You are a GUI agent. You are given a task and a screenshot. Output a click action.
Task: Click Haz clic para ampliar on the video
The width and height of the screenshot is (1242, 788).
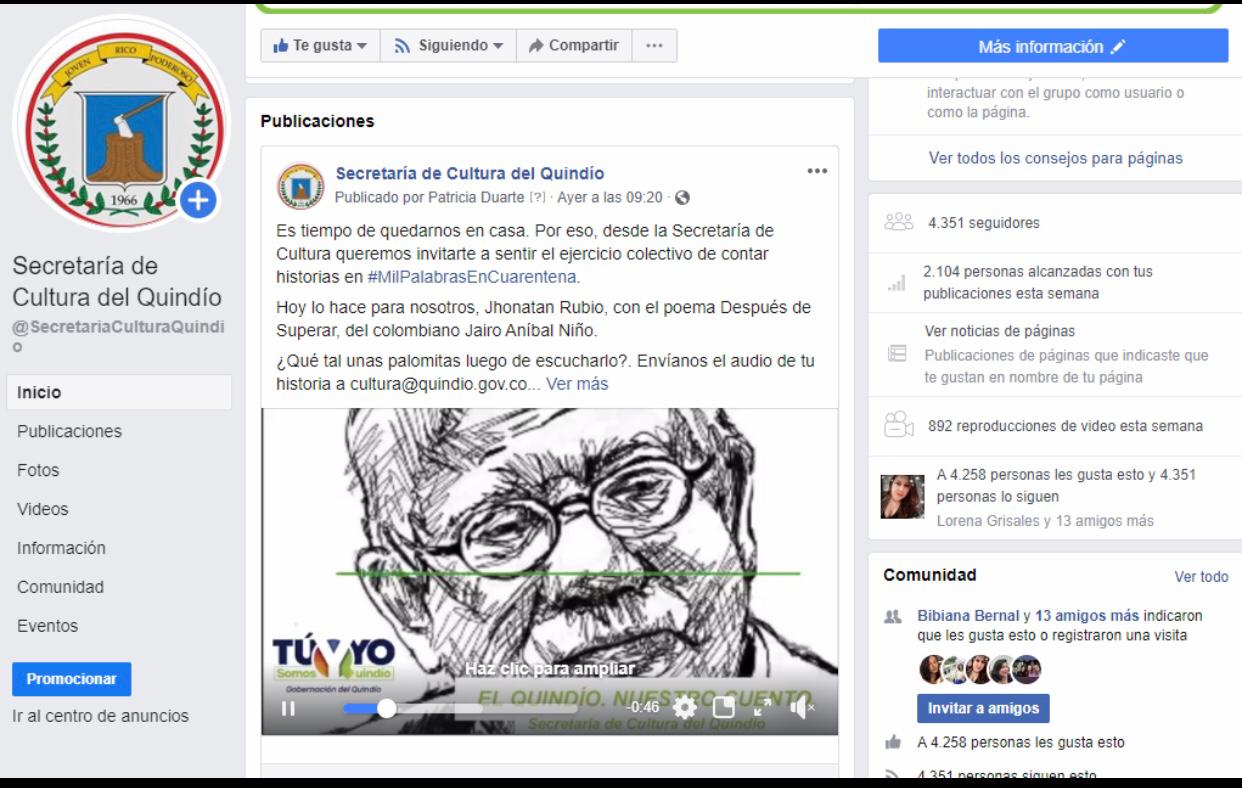click(549, 669)
